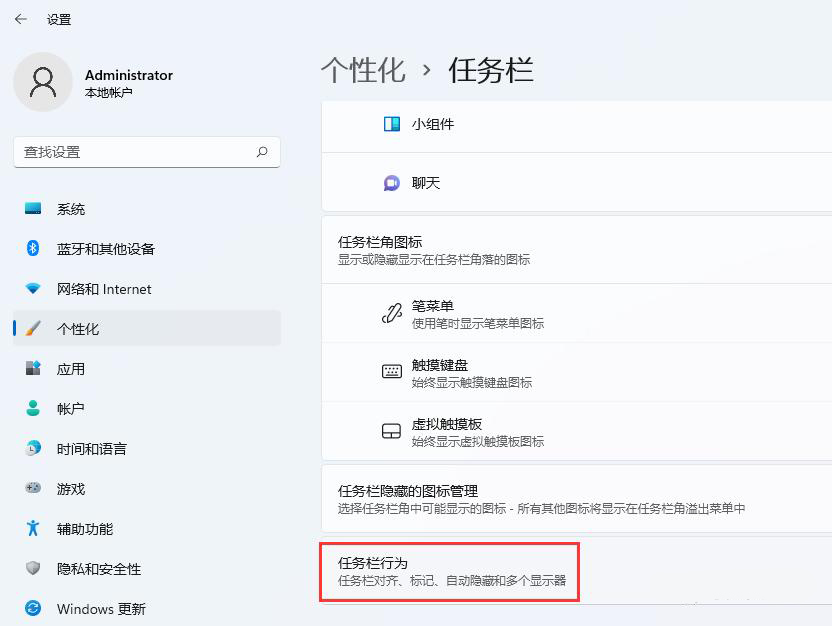The image size is (832, 626).
Task: Expand the 任务栏行为 section
Action: pos(577,571)
